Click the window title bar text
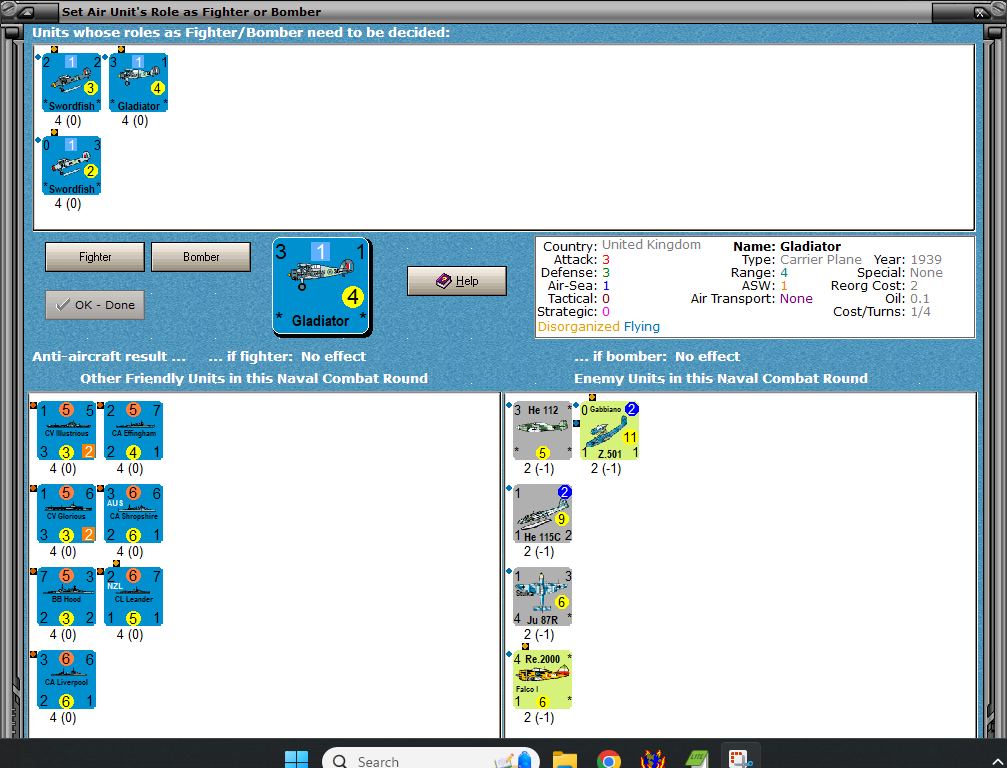 (191, 12)
